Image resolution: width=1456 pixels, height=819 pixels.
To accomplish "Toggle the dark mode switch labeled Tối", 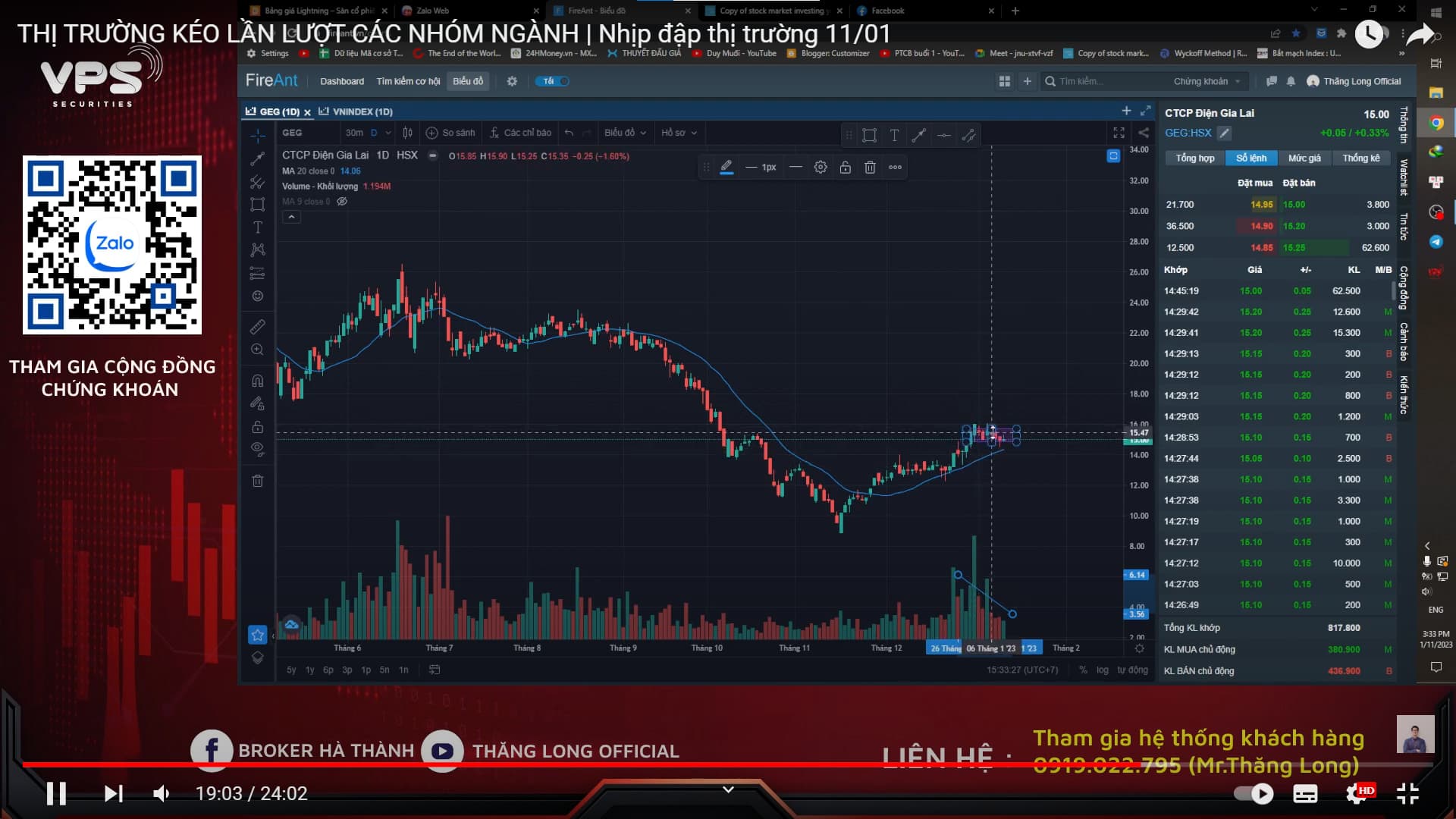I will [x=553, y=81].
